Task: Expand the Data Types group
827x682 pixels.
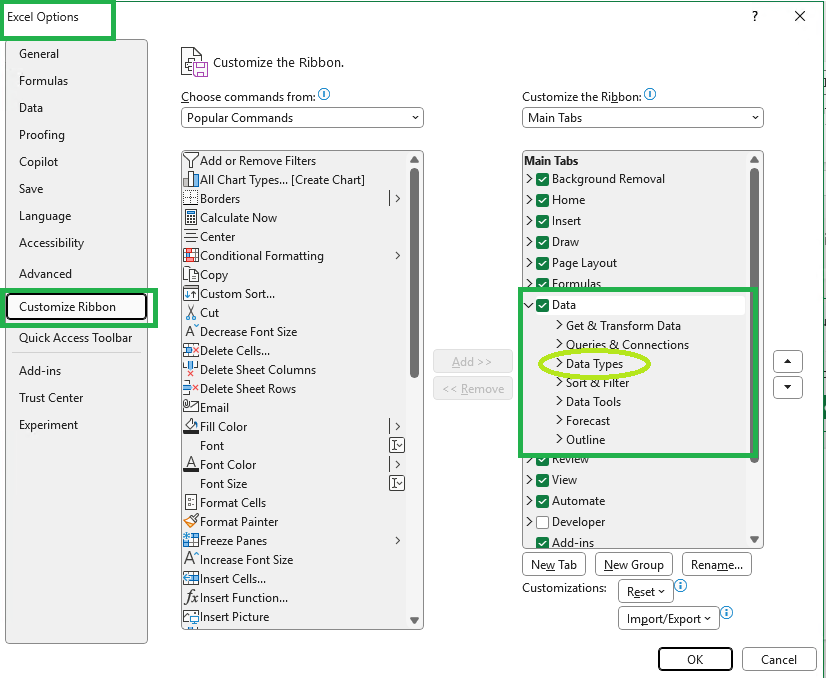Action: [x=560, y=363]
